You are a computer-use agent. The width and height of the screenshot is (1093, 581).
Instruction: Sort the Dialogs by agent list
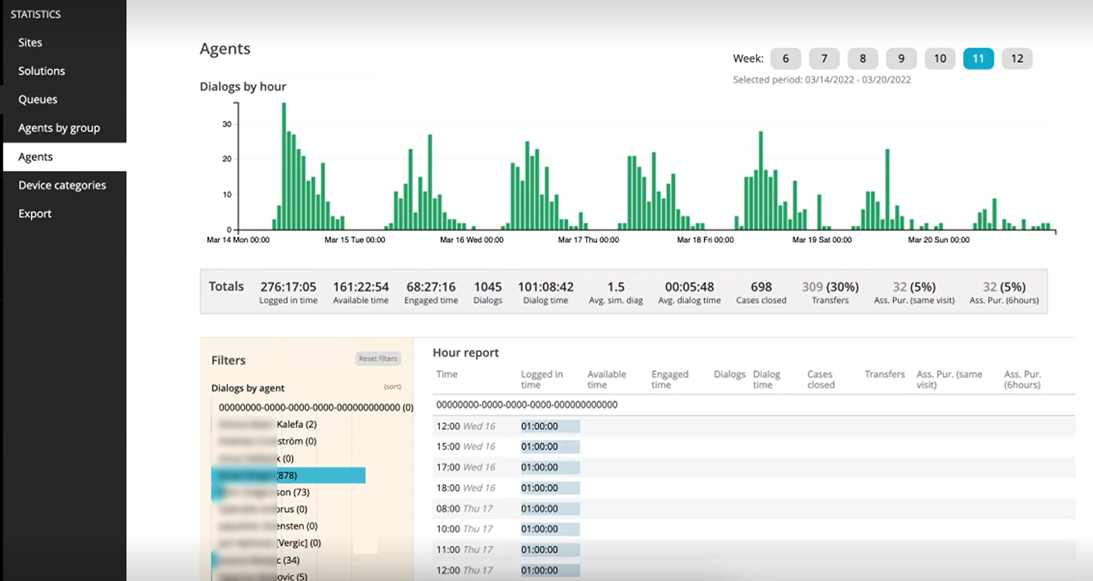392,387
